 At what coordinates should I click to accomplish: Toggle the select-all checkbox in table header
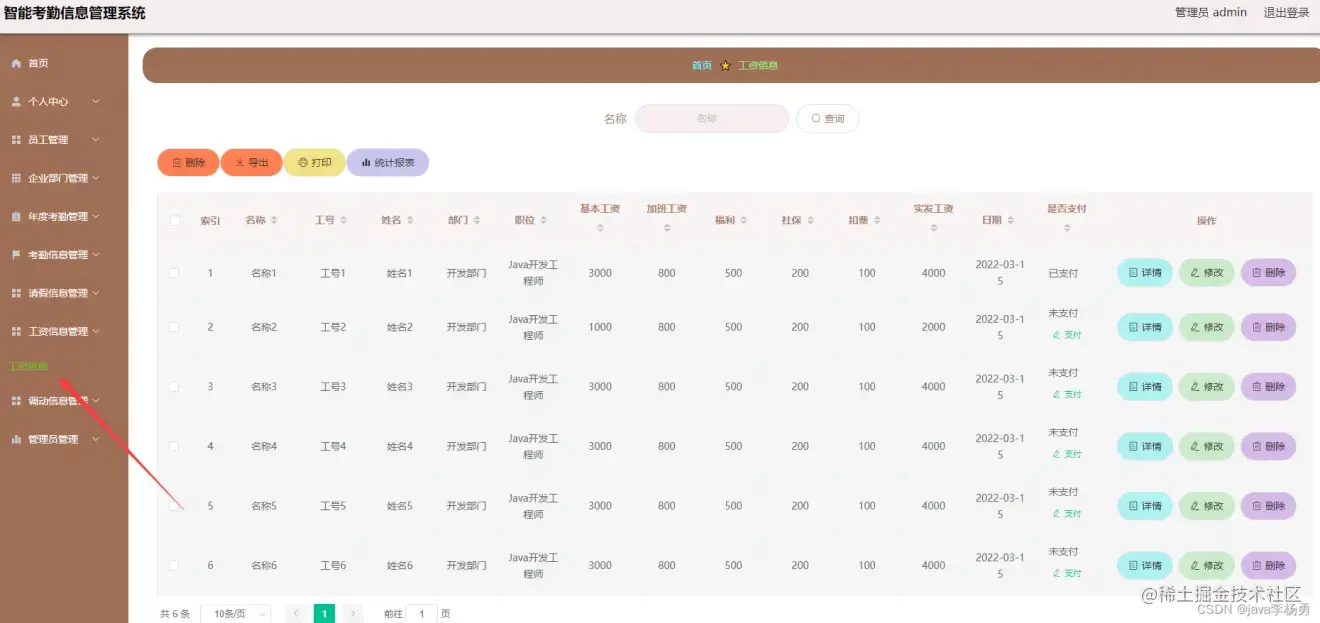tap(175, 220)
